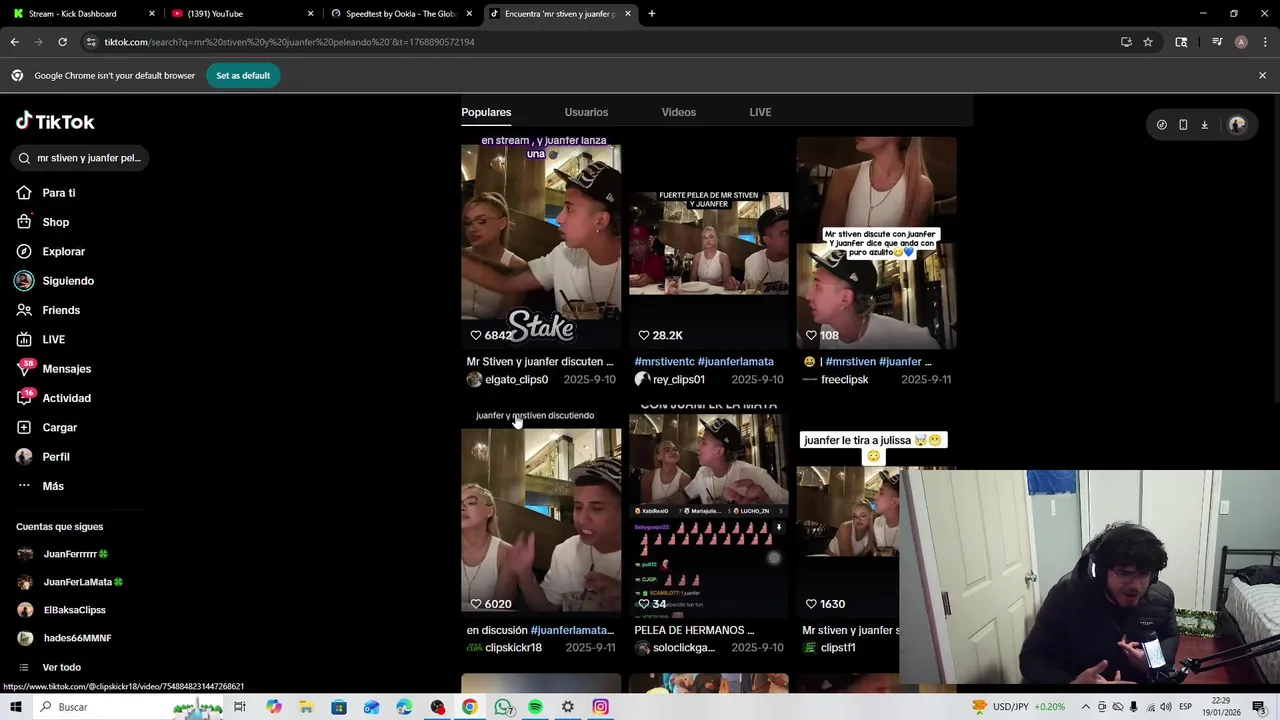Open the ElBaksaClipss followed account
Image resolution: width=1280 pixels, height=720 pixels.
click(61, 610)
